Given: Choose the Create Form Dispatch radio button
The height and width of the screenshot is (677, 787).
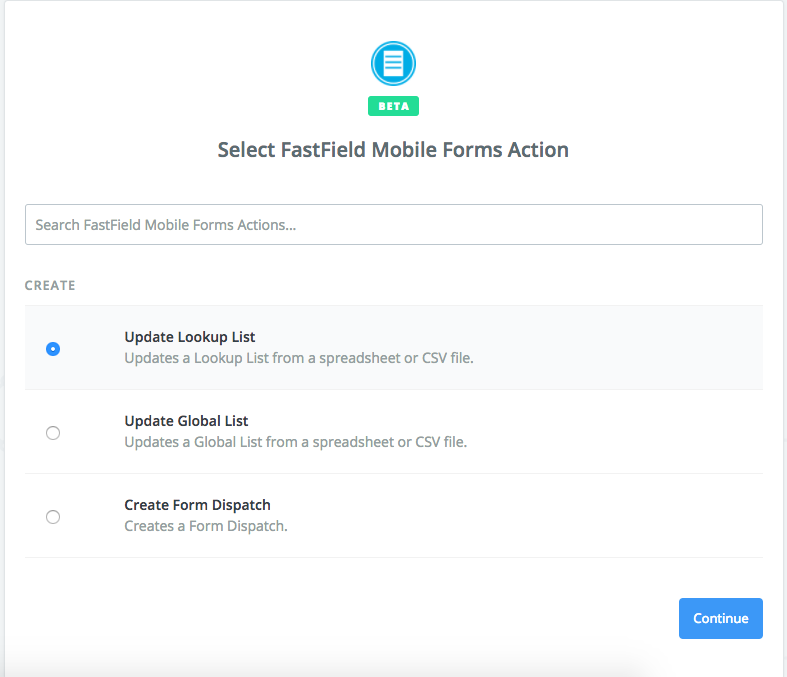Looking at the screenshot, I should click(x=53, y=517).
